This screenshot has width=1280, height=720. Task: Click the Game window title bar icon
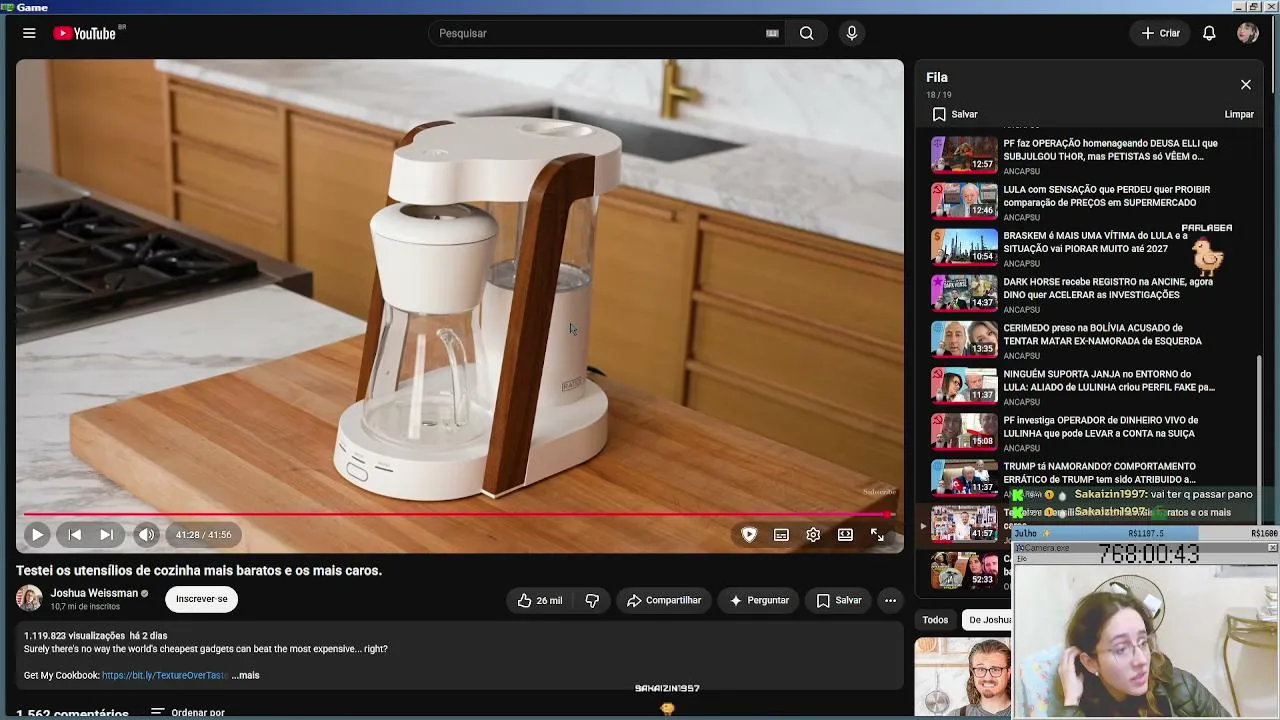click(x=7, y=7)
